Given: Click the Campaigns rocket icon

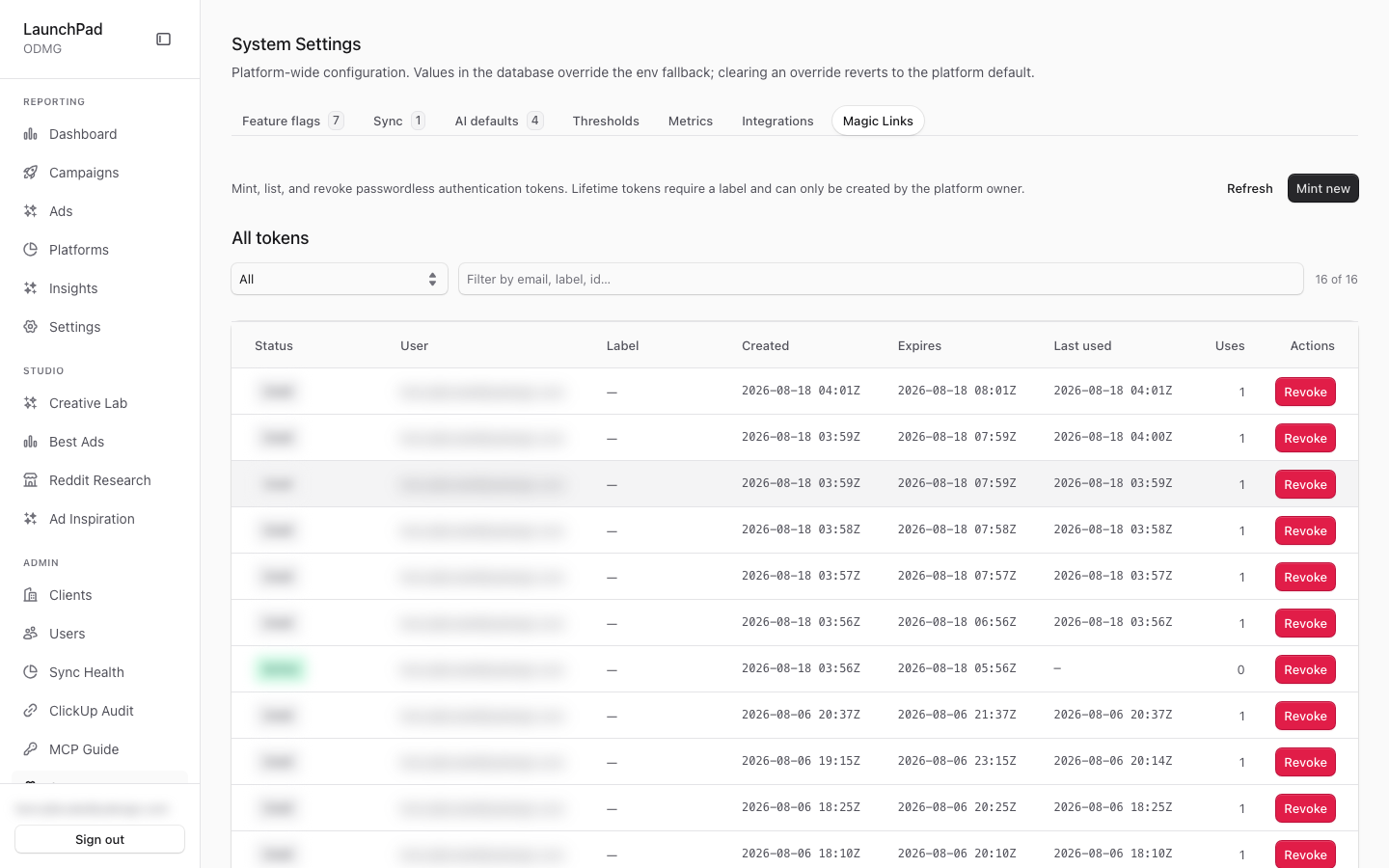Looking at the screenshot, I should [x=31, y=173].
